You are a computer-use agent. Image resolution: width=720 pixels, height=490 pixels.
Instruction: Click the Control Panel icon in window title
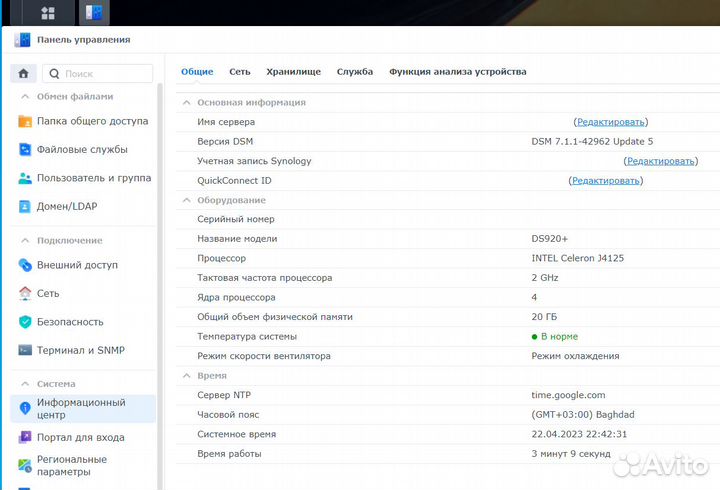pos(22,40)
